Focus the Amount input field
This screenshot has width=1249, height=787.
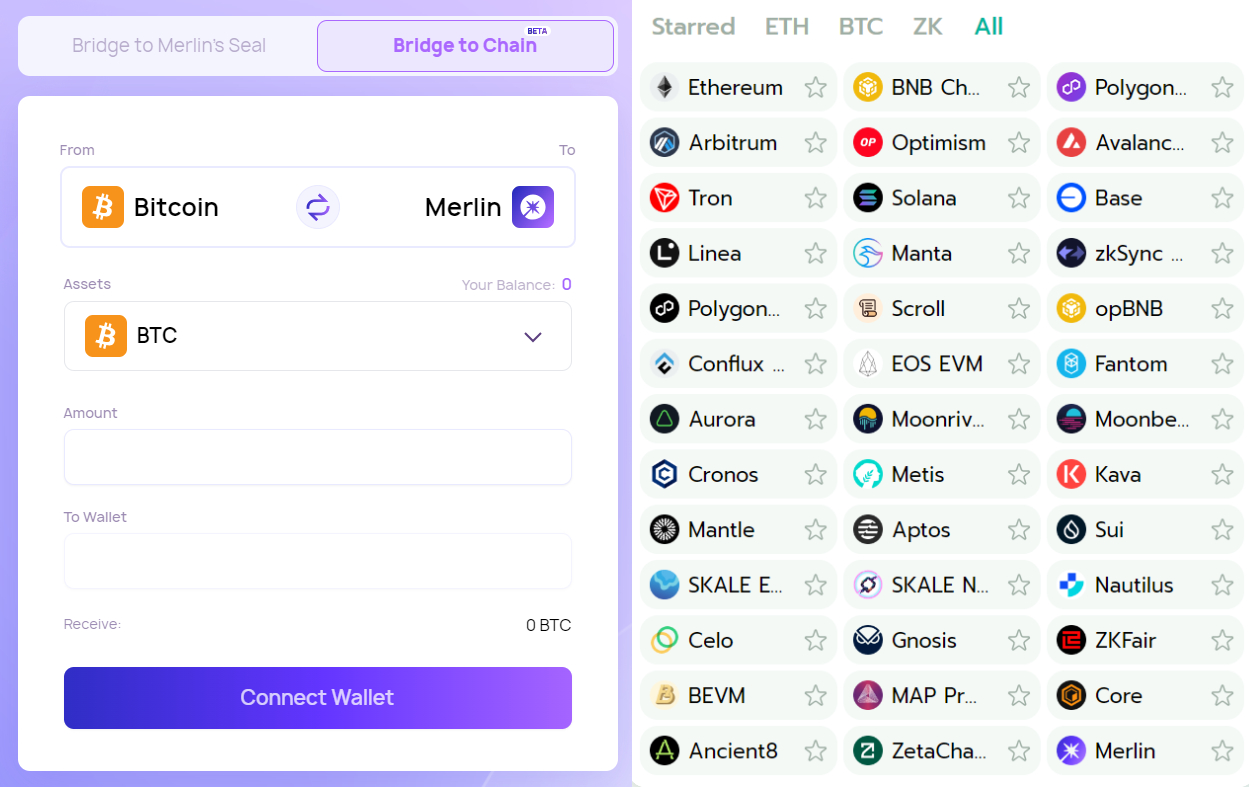(318, 457)
